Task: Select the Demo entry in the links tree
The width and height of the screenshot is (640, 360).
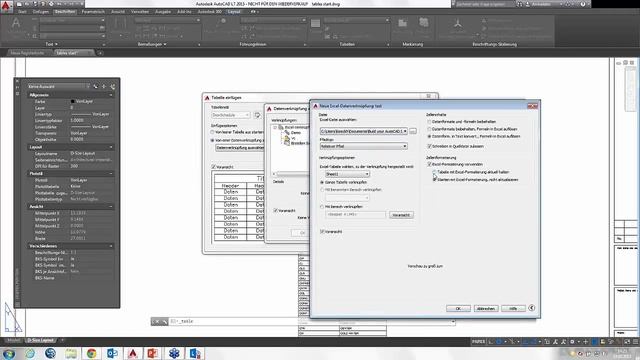Action: tap(296, 133)
